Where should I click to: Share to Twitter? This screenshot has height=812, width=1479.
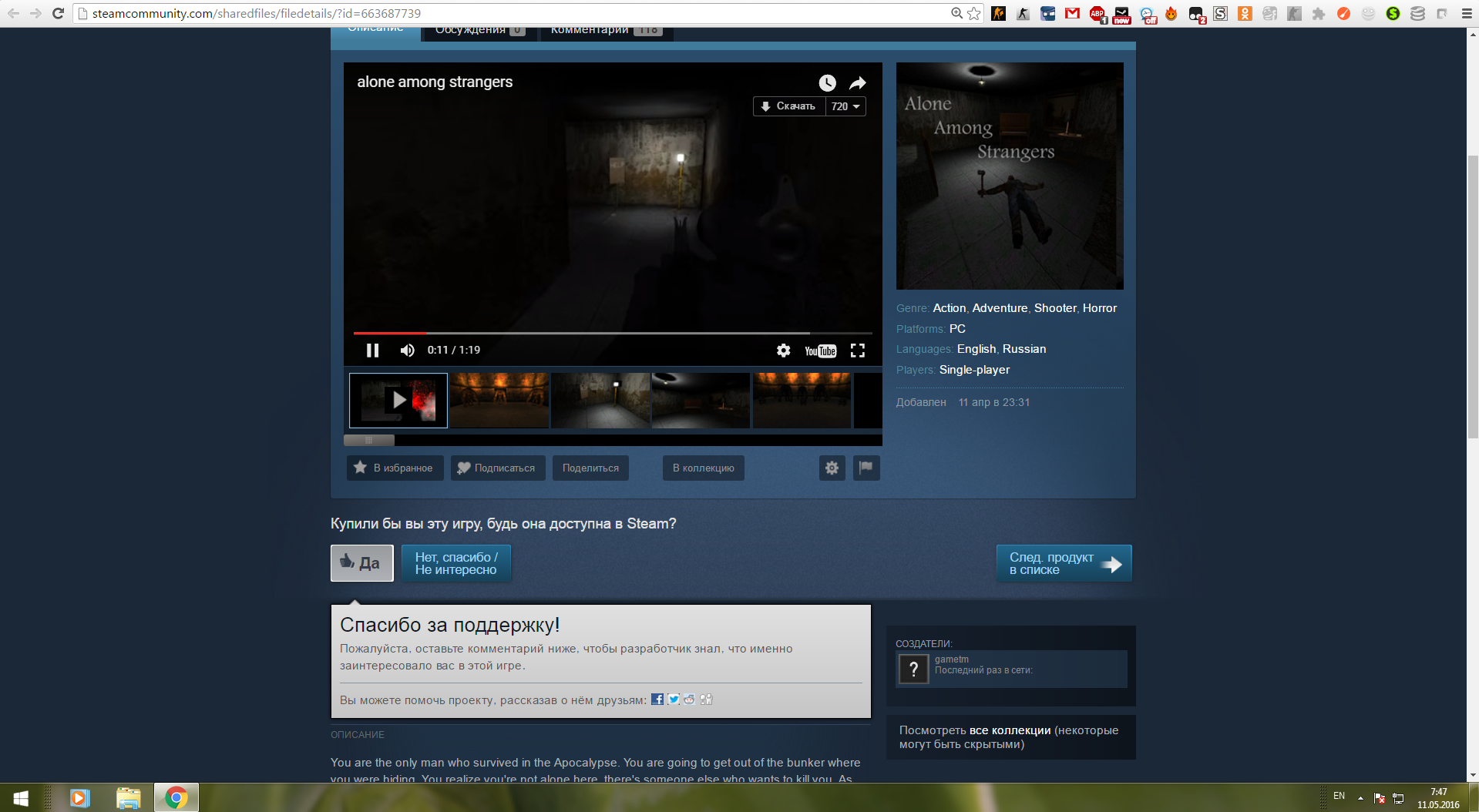(x=674, y=700)
